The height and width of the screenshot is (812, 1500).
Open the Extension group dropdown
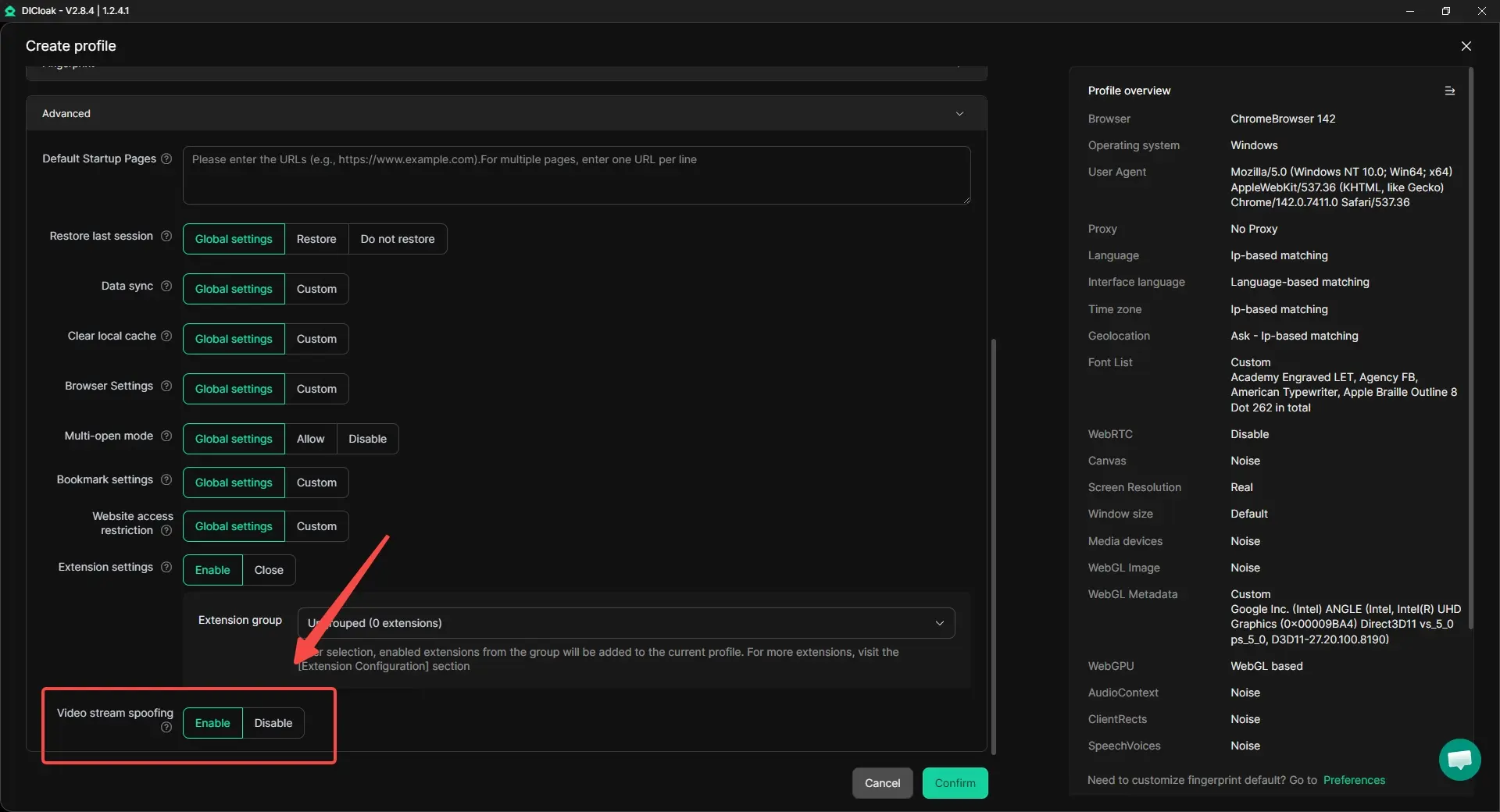(625, 623)
